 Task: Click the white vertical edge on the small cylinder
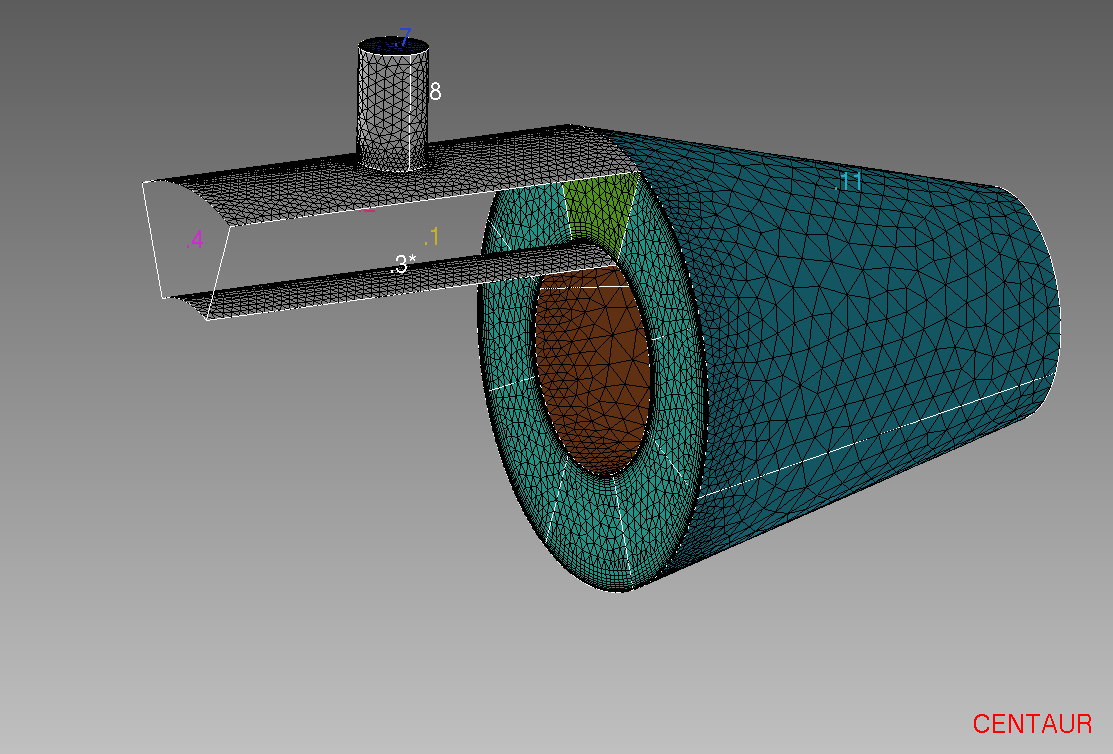tap(412, 110)
